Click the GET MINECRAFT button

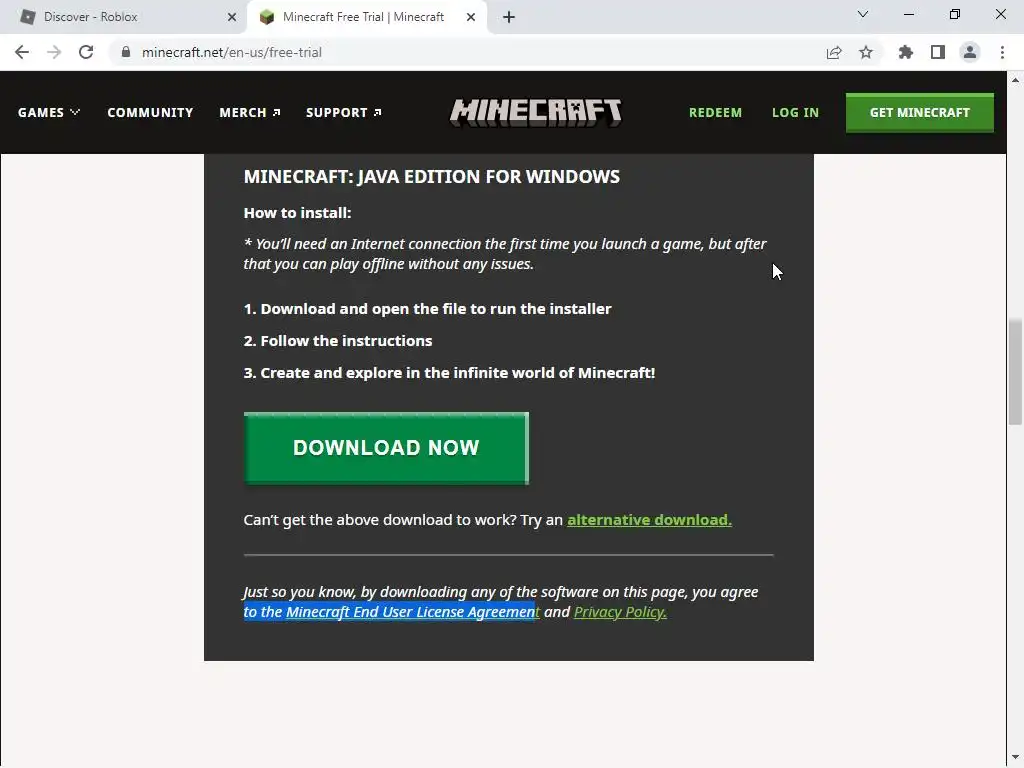(920, 112)
